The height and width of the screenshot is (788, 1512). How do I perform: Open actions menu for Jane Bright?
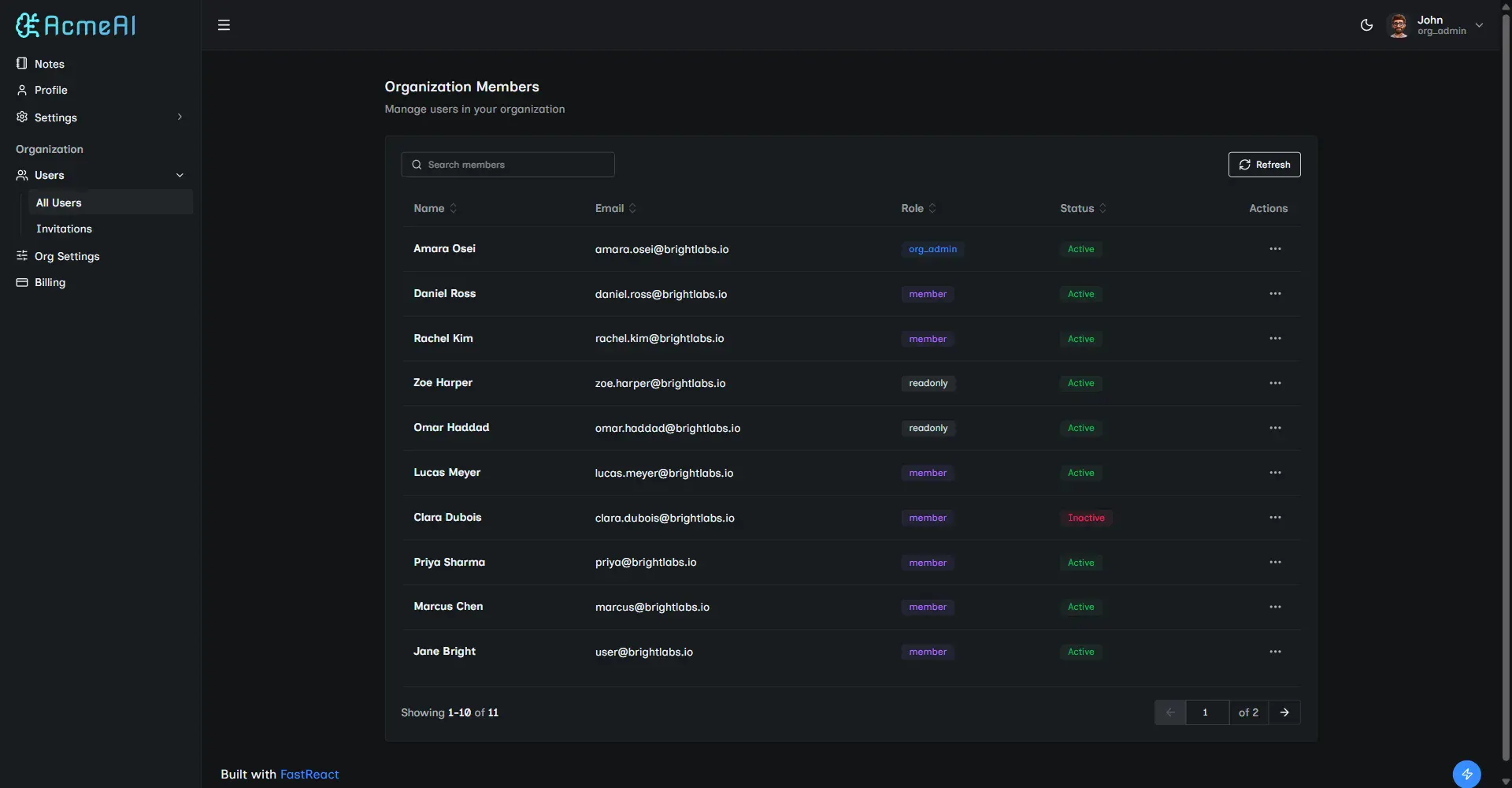pyautogui.click(x=1275, y=652)
